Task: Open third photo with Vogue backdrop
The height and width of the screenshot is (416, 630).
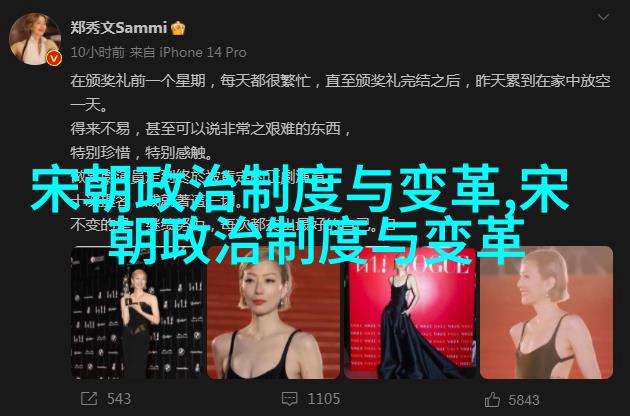Action: point(410,313)
